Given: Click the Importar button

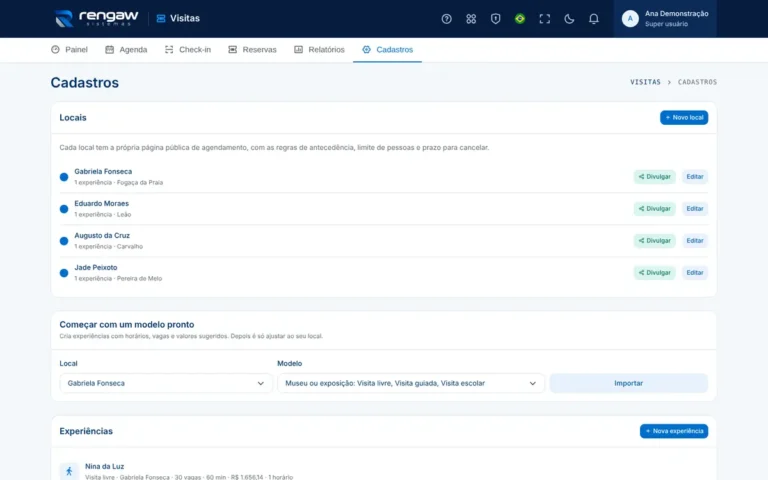Looking at the screenshot, I should pos(628,383).
